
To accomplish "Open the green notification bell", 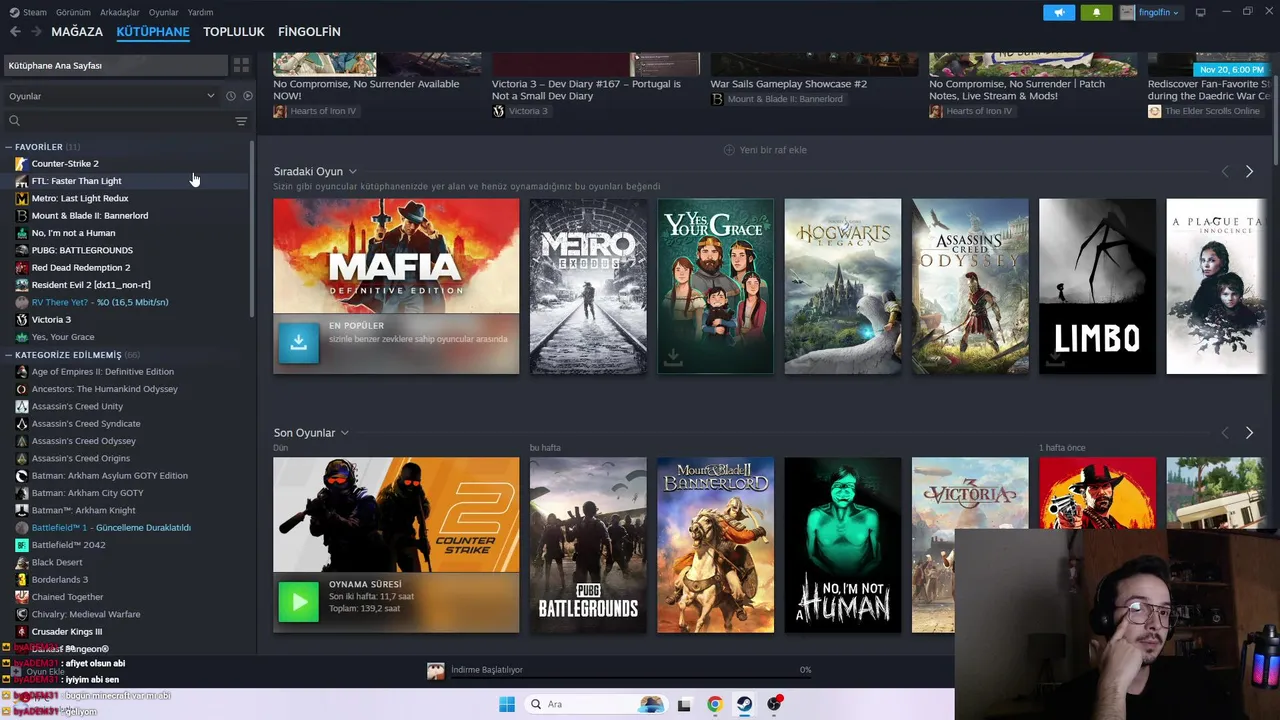I will [1096, 13].
